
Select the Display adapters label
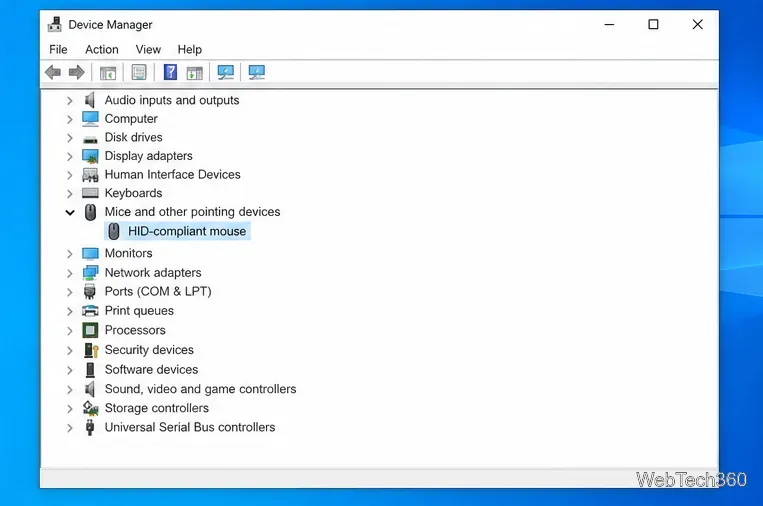[149, 156]
